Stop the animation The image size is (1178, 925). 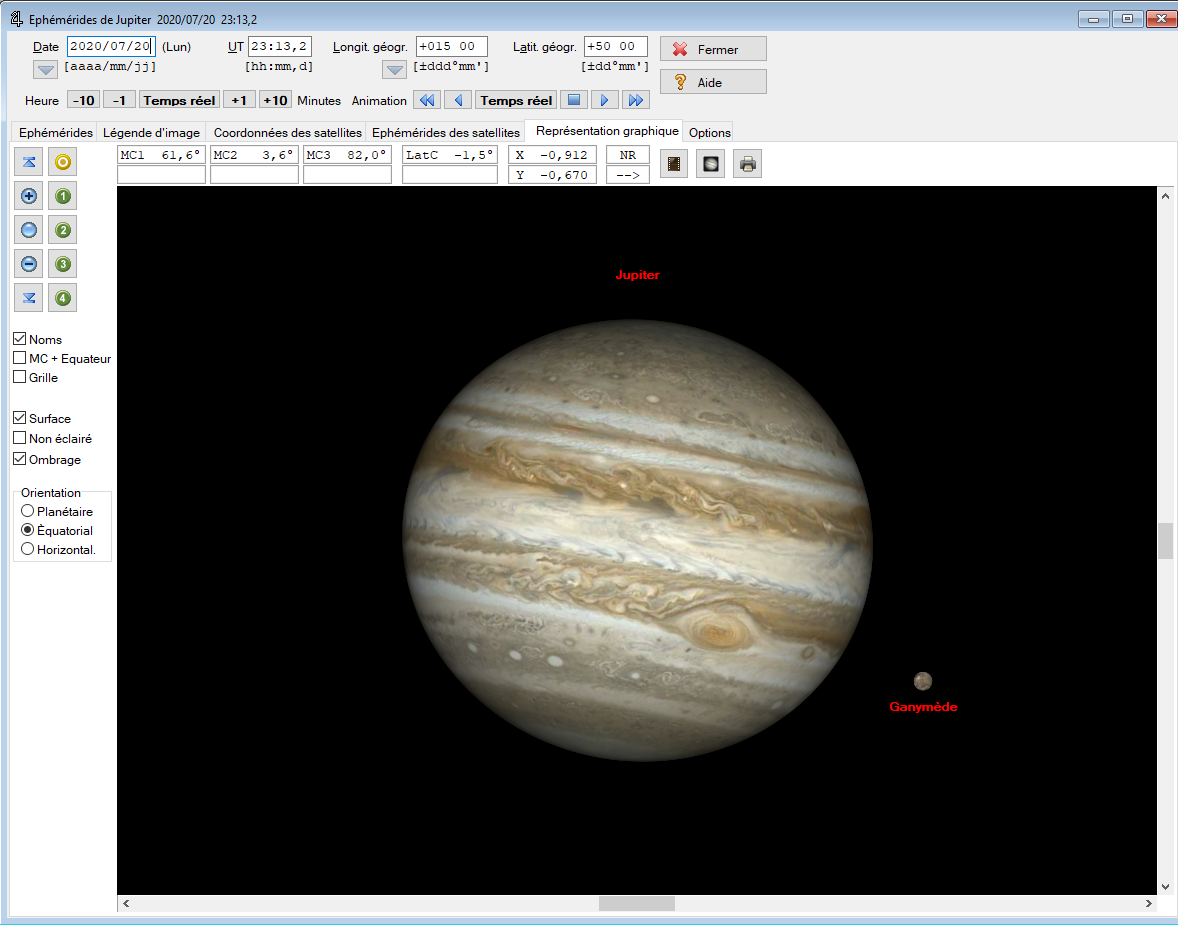573,100
